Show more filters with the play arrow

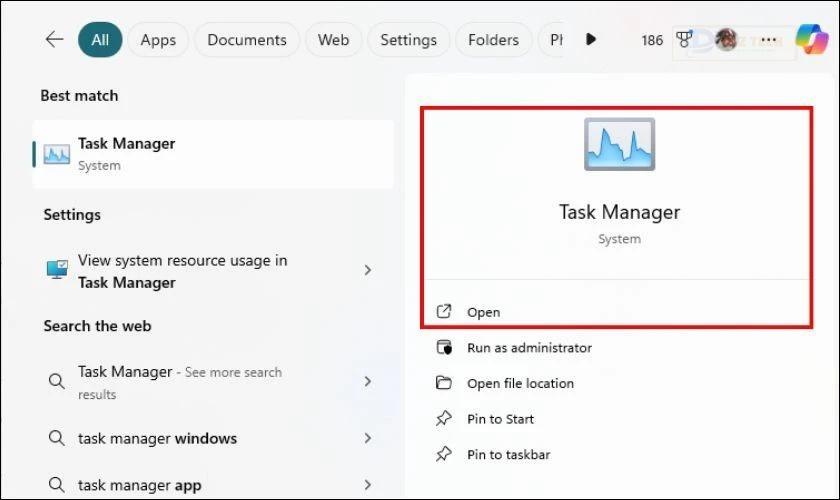click(591, 39)
